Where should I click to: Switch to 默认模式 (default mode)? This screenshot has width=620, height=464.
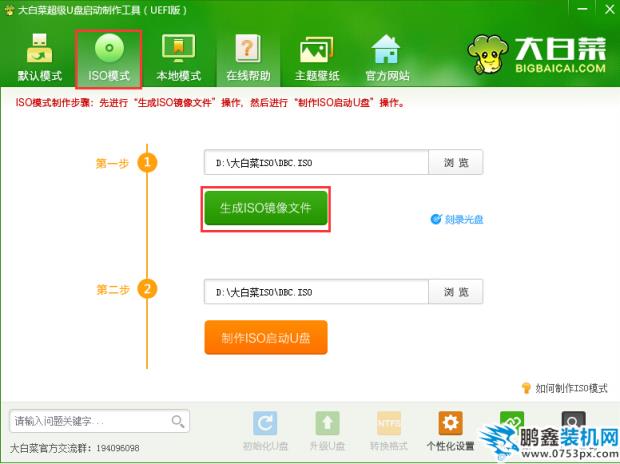click(40, 58)
